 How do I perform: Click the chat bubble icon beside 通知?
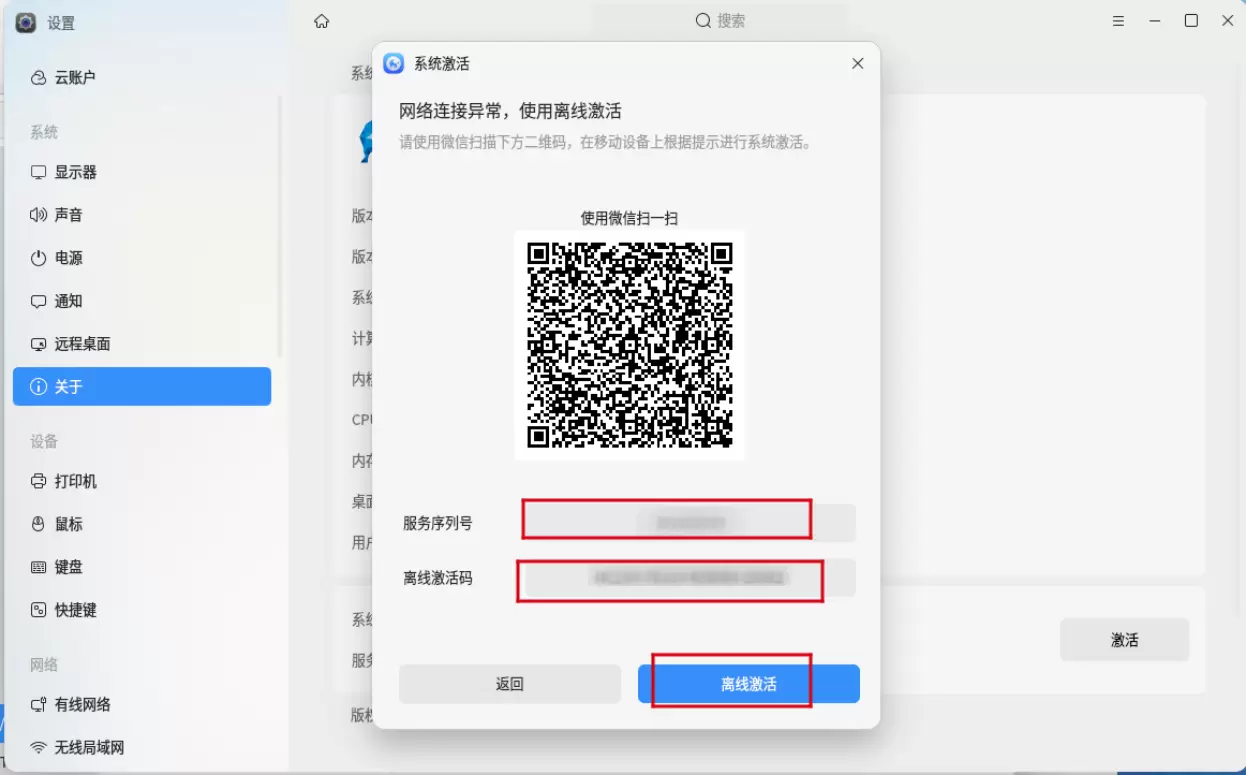point(38,301)
